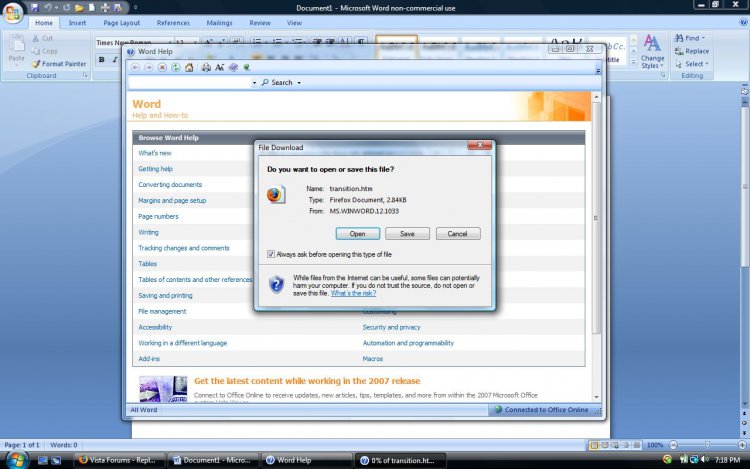Open the Security and privacy help link
This screenshot has height=469, width=750.
pyautogui.click(x=391, y=327)
